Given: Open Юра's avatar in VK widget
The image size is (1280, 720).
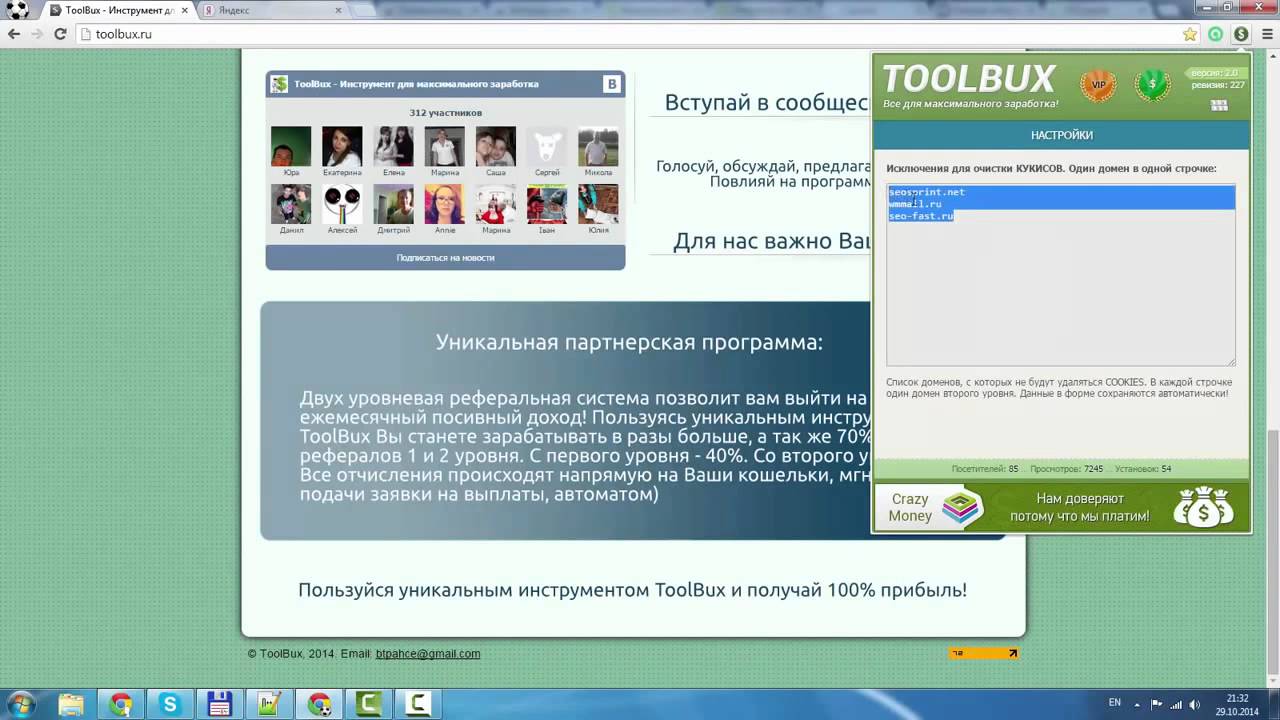Looking at the screenshot, I should pyautogui.click(x=291, y=146).
